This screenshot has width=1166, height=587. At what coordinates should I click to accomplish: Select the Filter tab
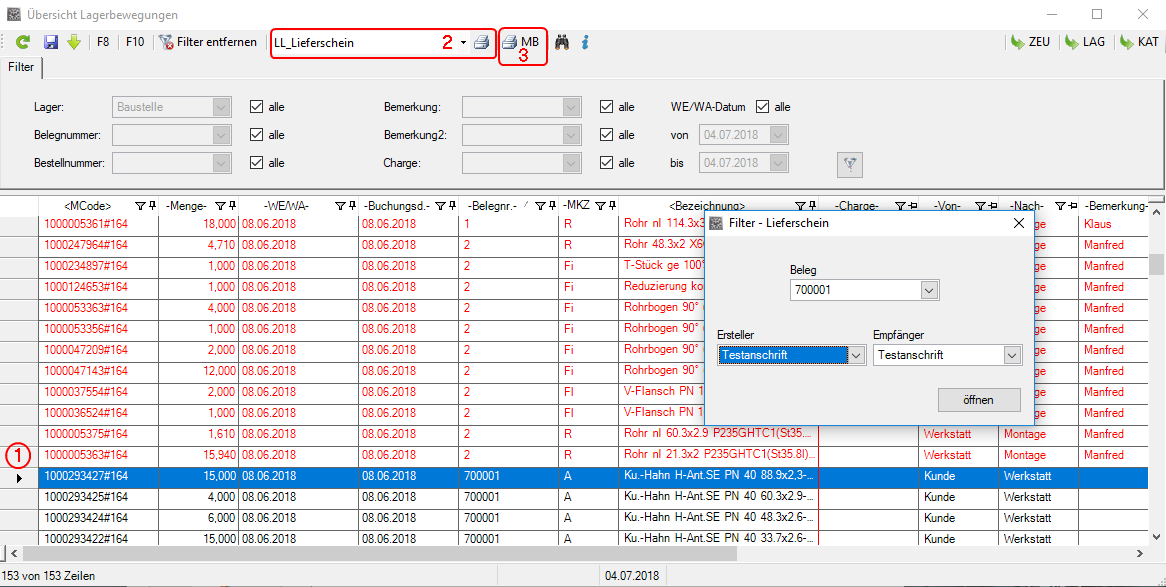(x=21, y=68)
